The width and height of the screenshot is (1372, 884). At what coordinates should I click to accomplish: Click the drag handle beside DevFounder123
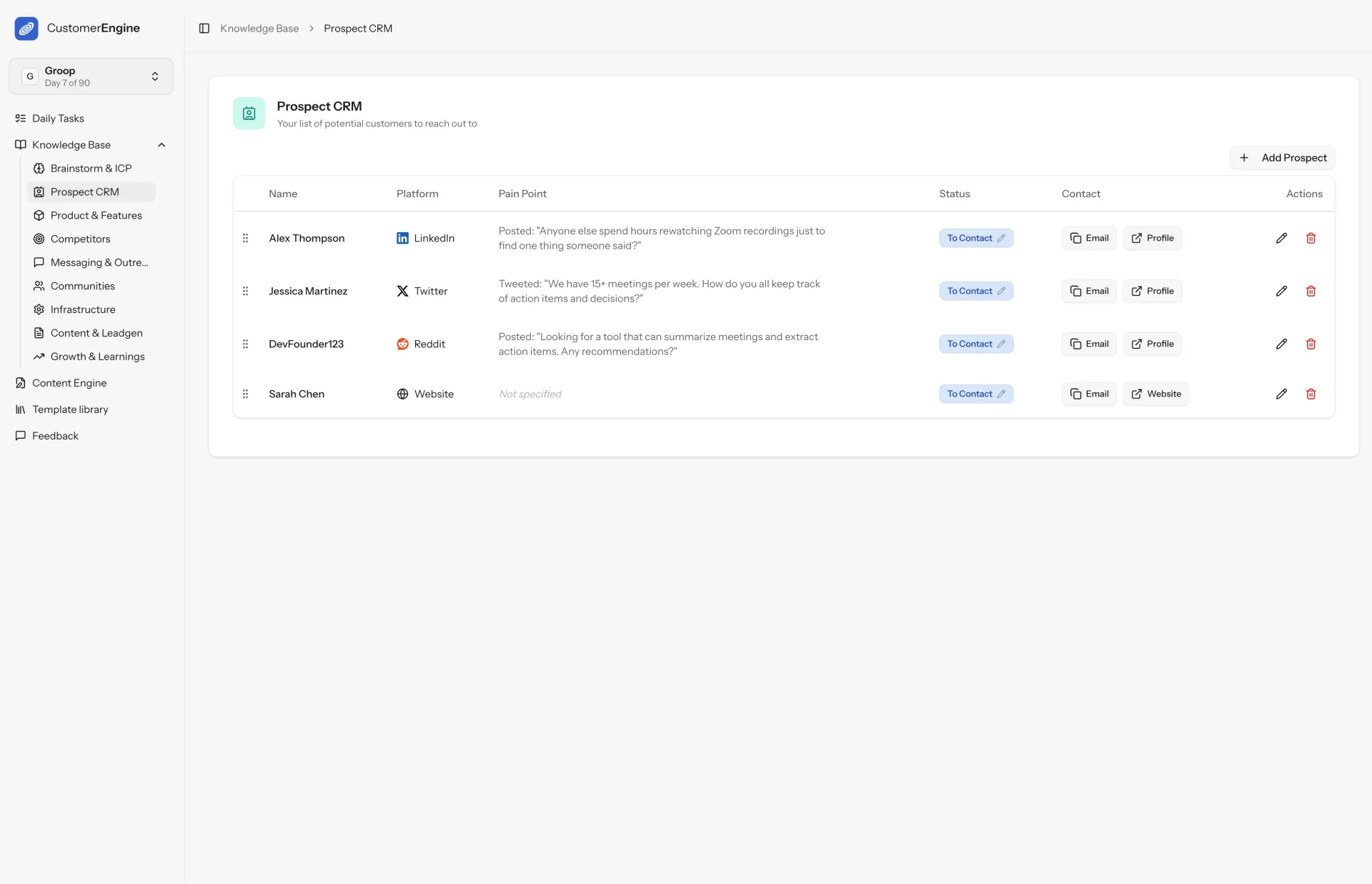pyautogui.click(x=245, y=344)
